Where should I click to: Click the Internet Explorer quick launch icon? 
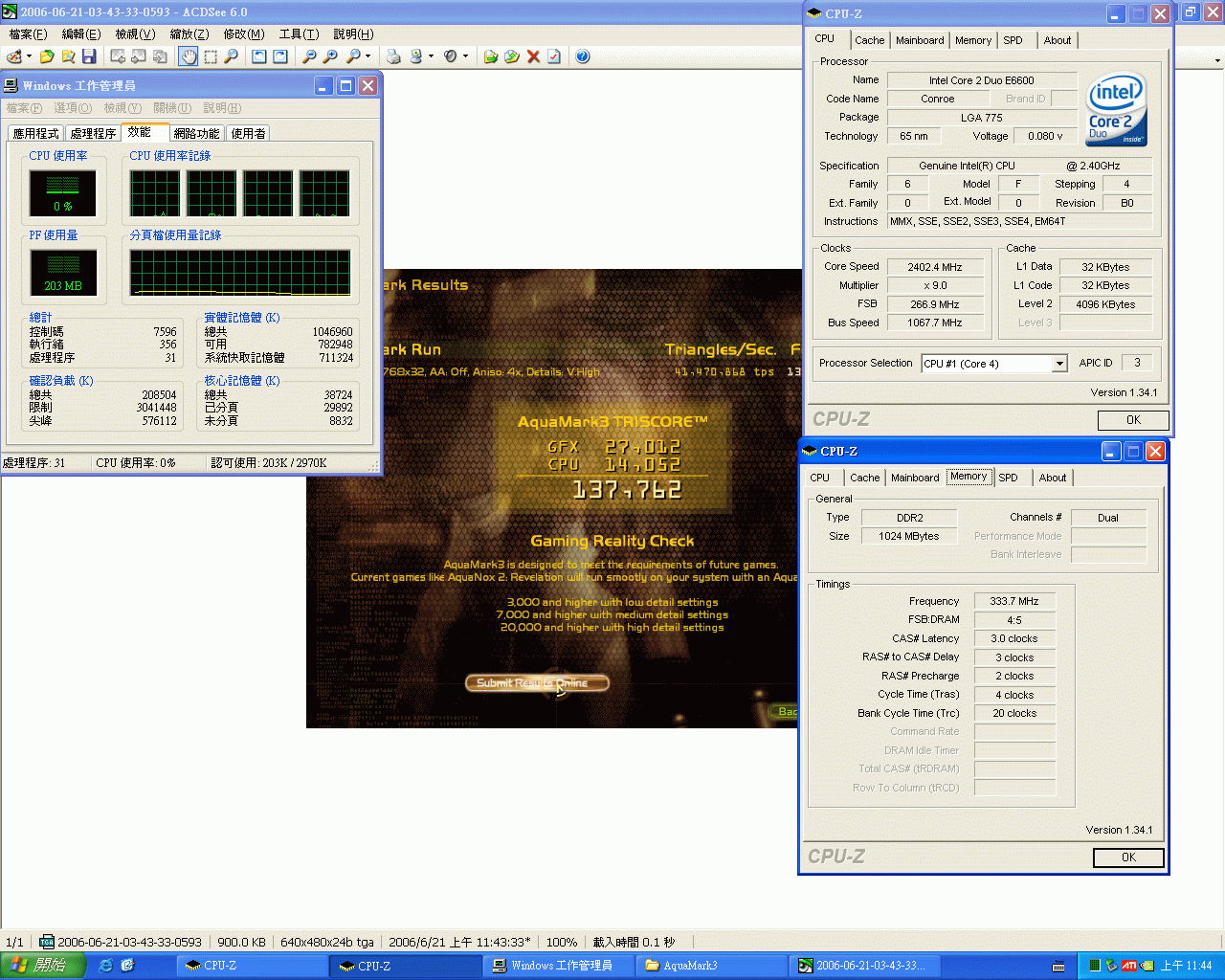106,966
